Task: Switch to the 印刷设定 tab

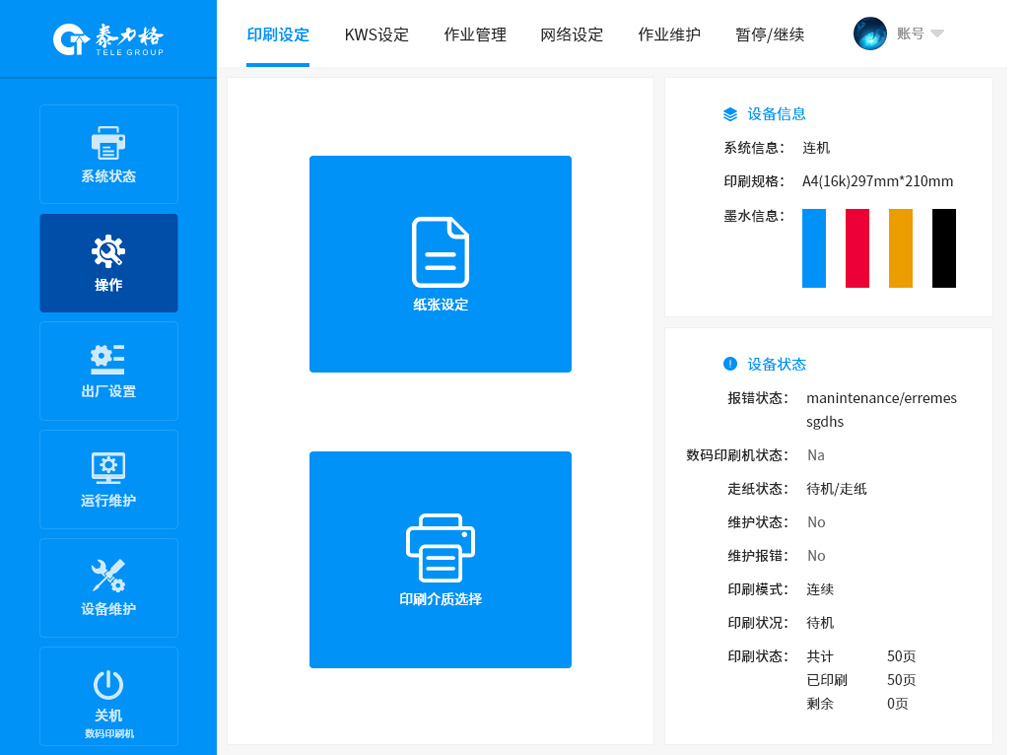Action: tap(278, 35)
